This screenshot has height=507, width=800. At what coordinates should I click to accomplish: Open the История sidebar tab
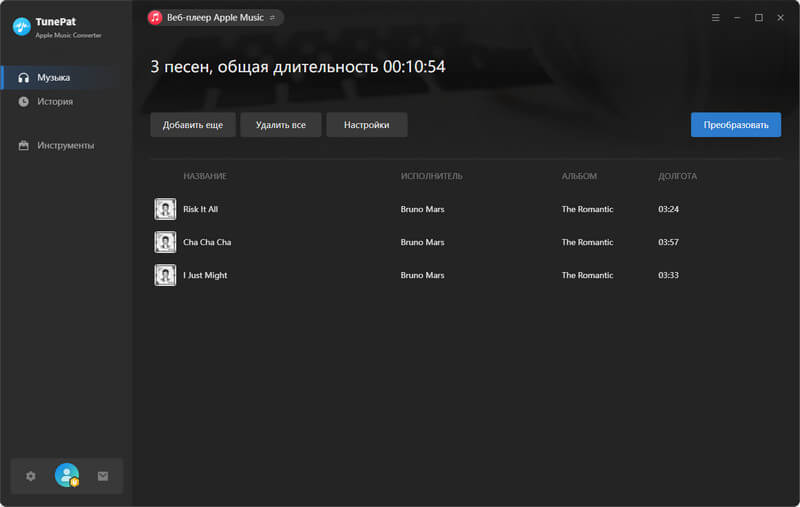click(x=55, y=101)
